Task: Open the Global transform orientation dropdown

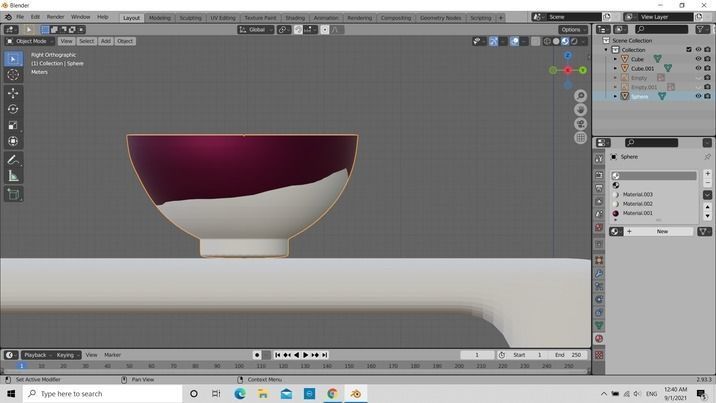Action: [x=256, y=30]
